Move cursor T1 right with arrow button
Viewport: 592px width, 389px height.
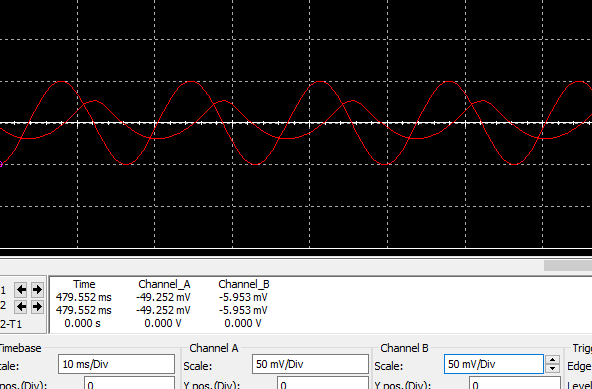(x=37, y=290)
